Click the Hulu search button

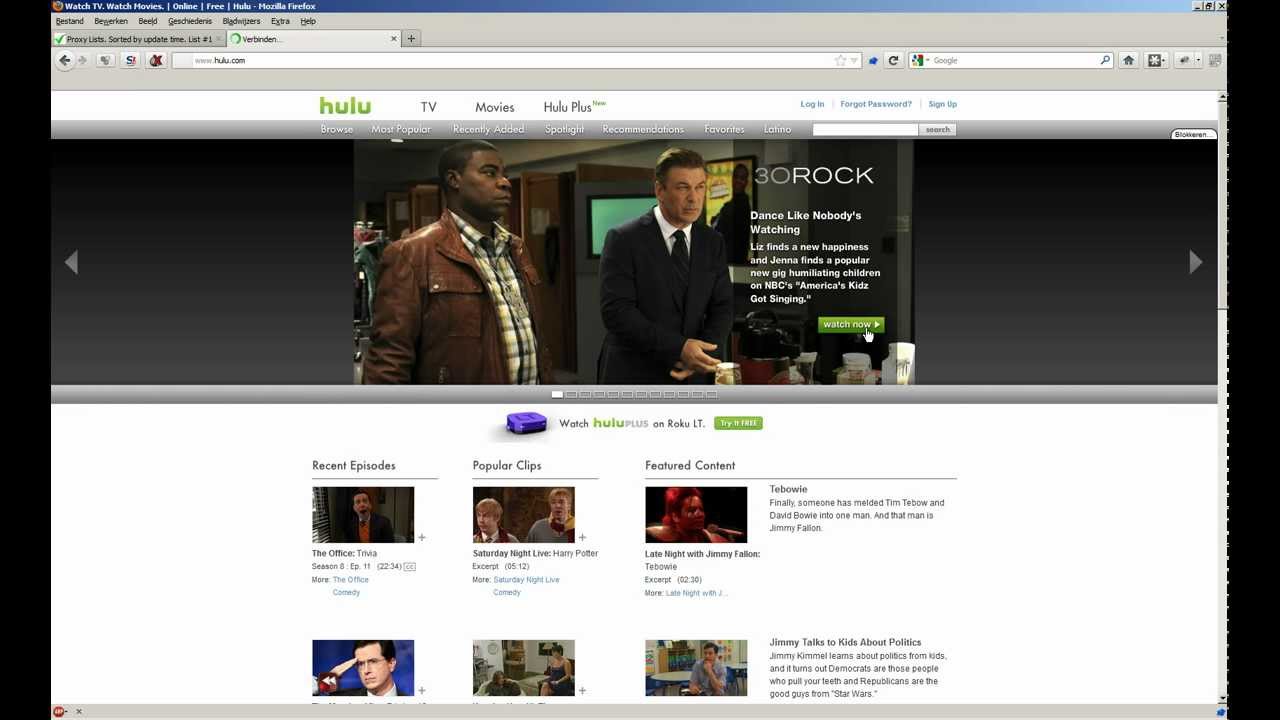click(937, 129)
